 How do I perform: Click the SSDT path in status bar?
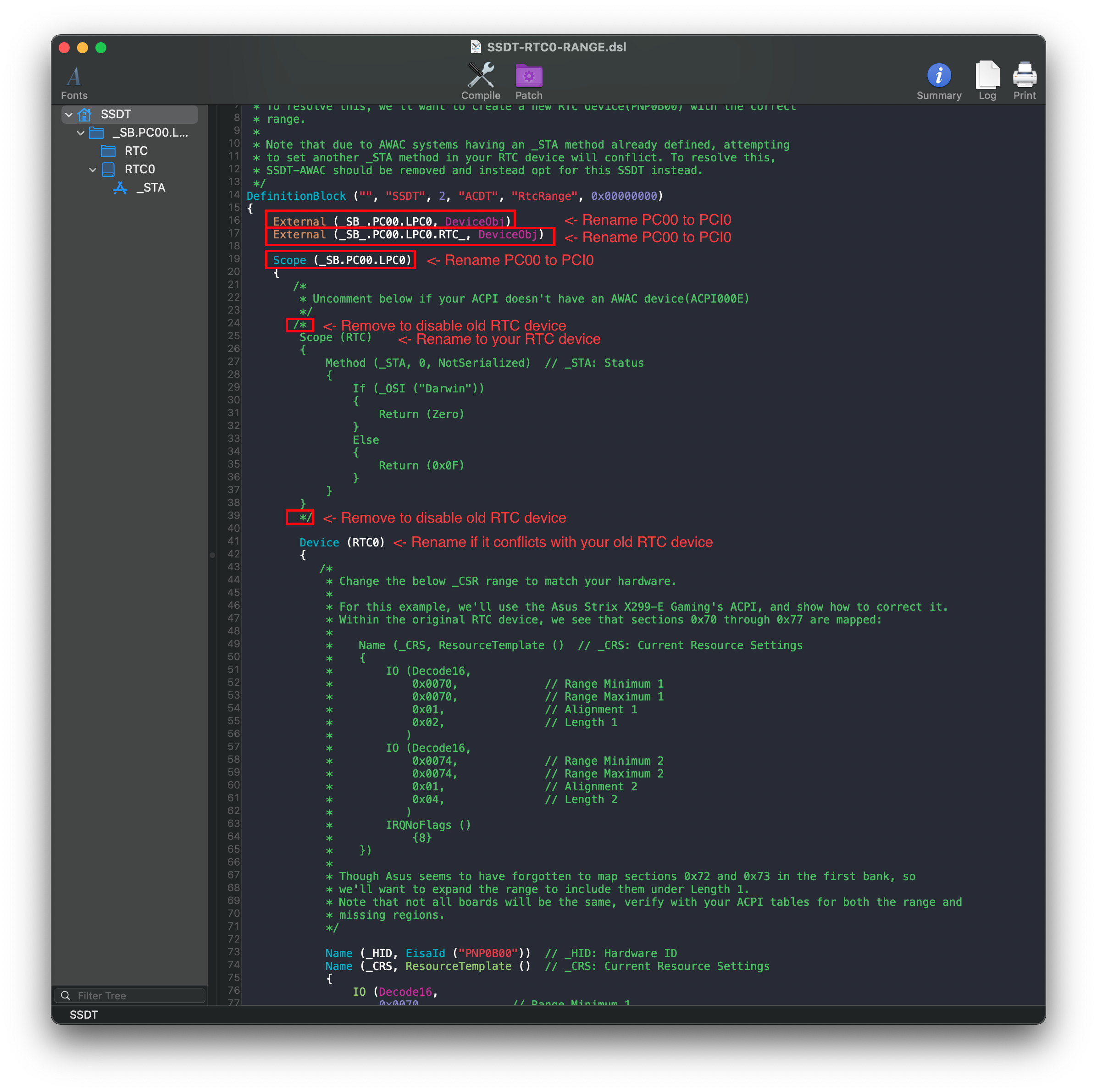click(x=83, y=1015)
